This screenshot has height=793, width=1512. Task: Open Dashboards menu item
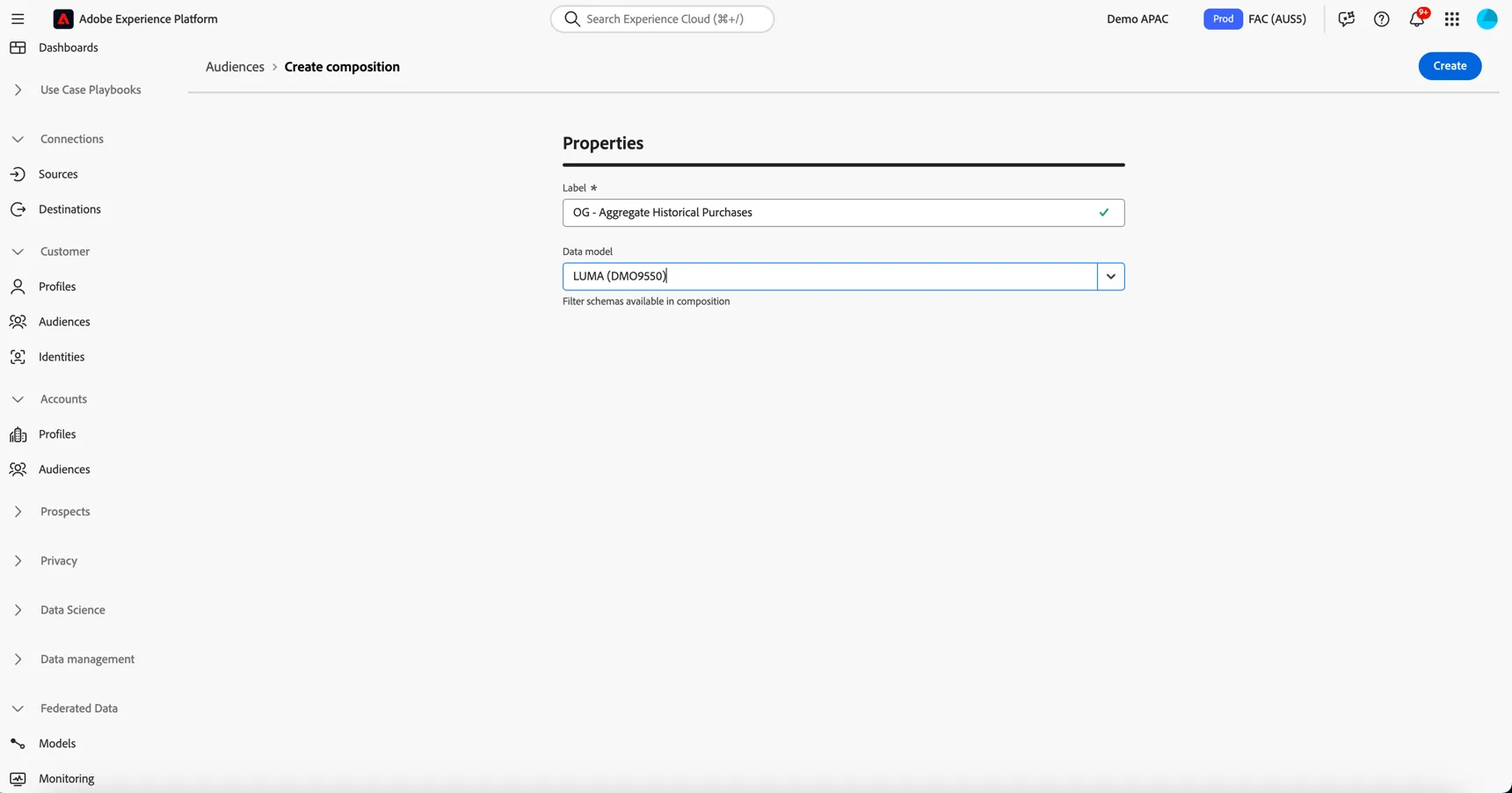[x=69, y=47]
